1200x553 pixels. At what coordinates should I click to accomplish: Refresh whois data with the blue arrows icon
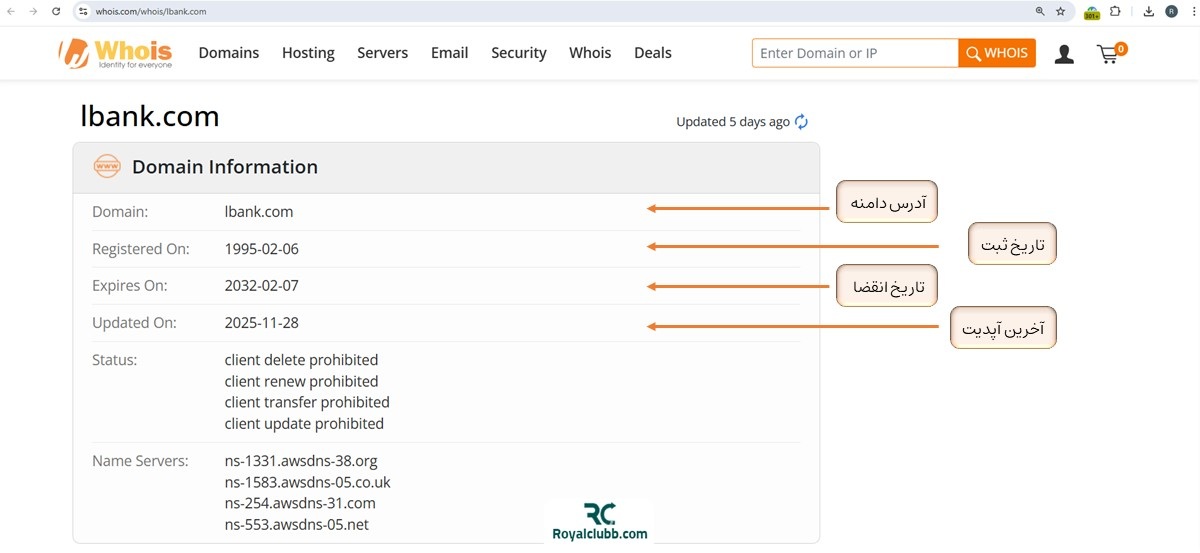[x=801, y=122]
